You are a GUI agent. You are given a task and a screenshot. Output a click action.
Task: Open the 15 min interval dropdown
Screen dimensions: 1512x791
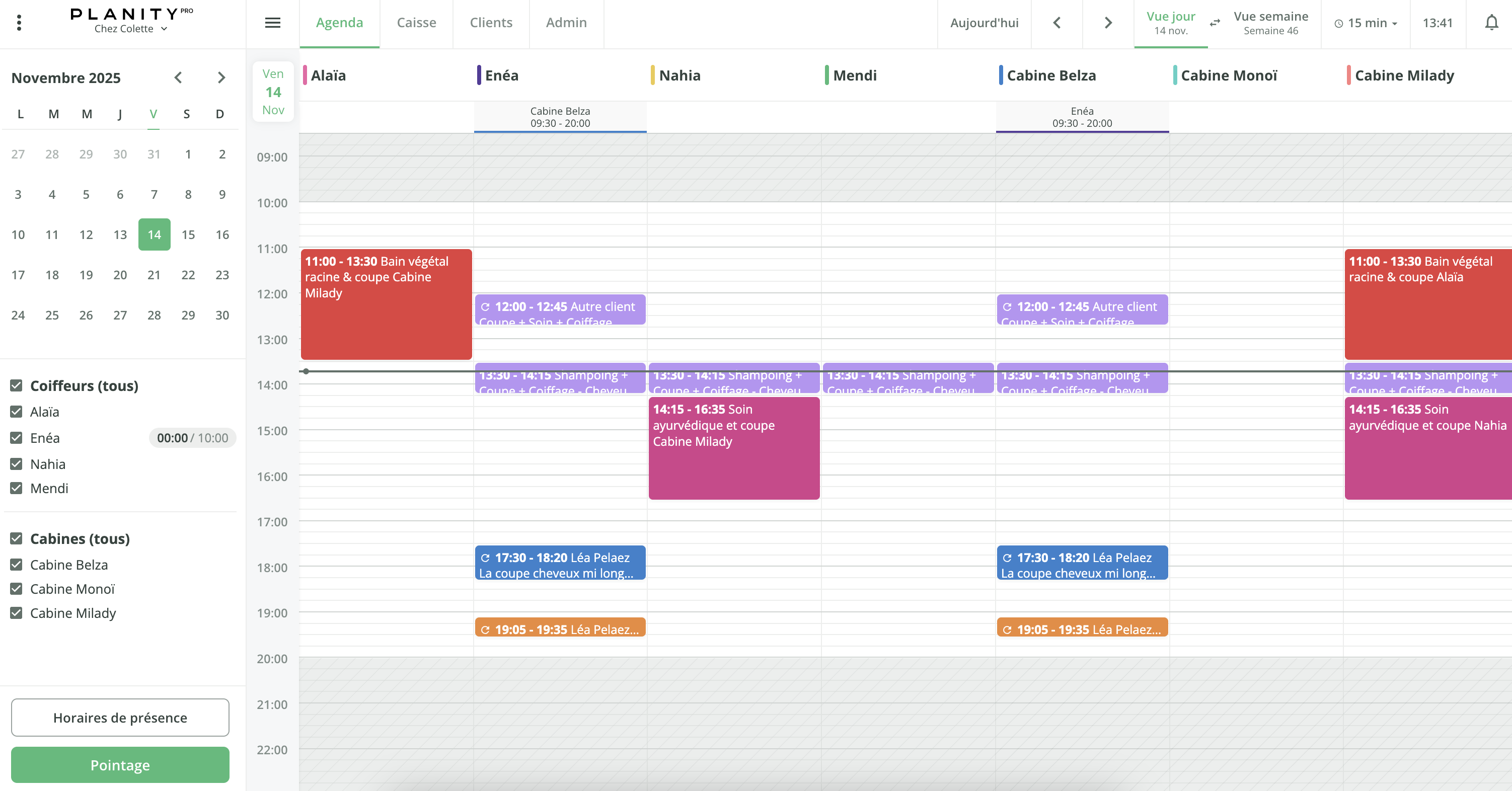[1366, 23]
